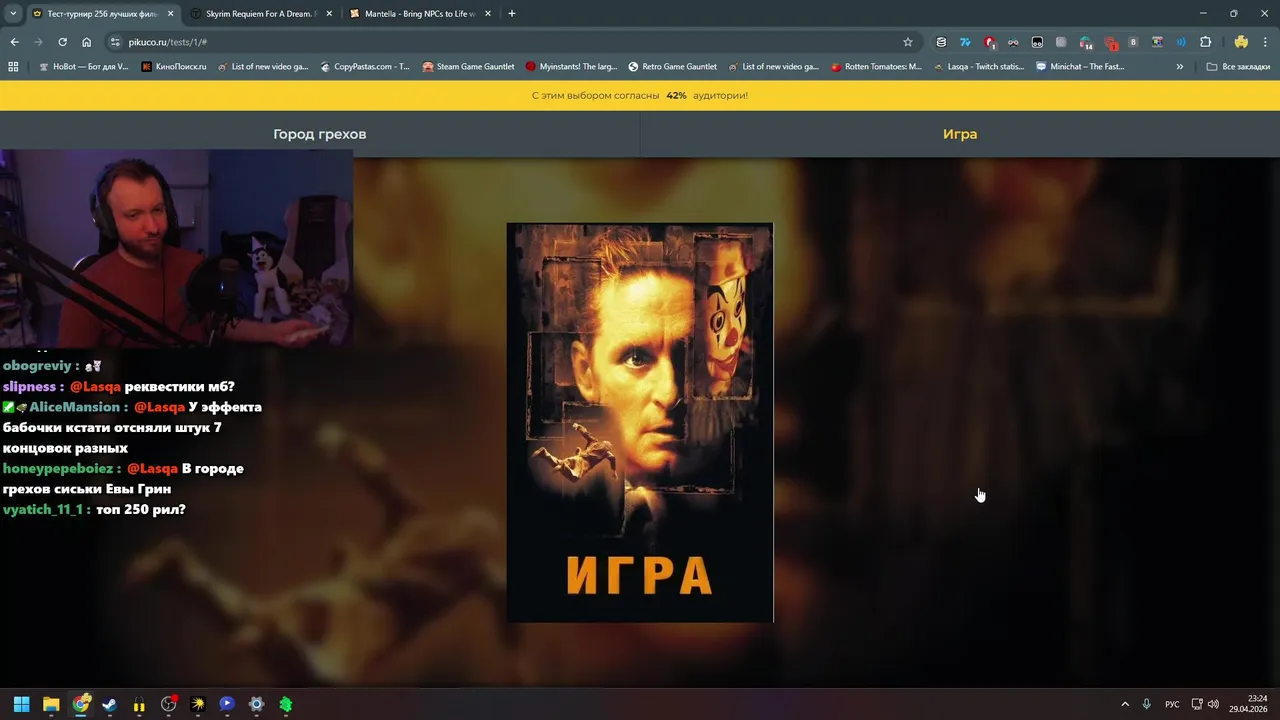The width and height of the screenshot is (1280, 720).
Task: Open the browser home page
Action: pos(87,42)
